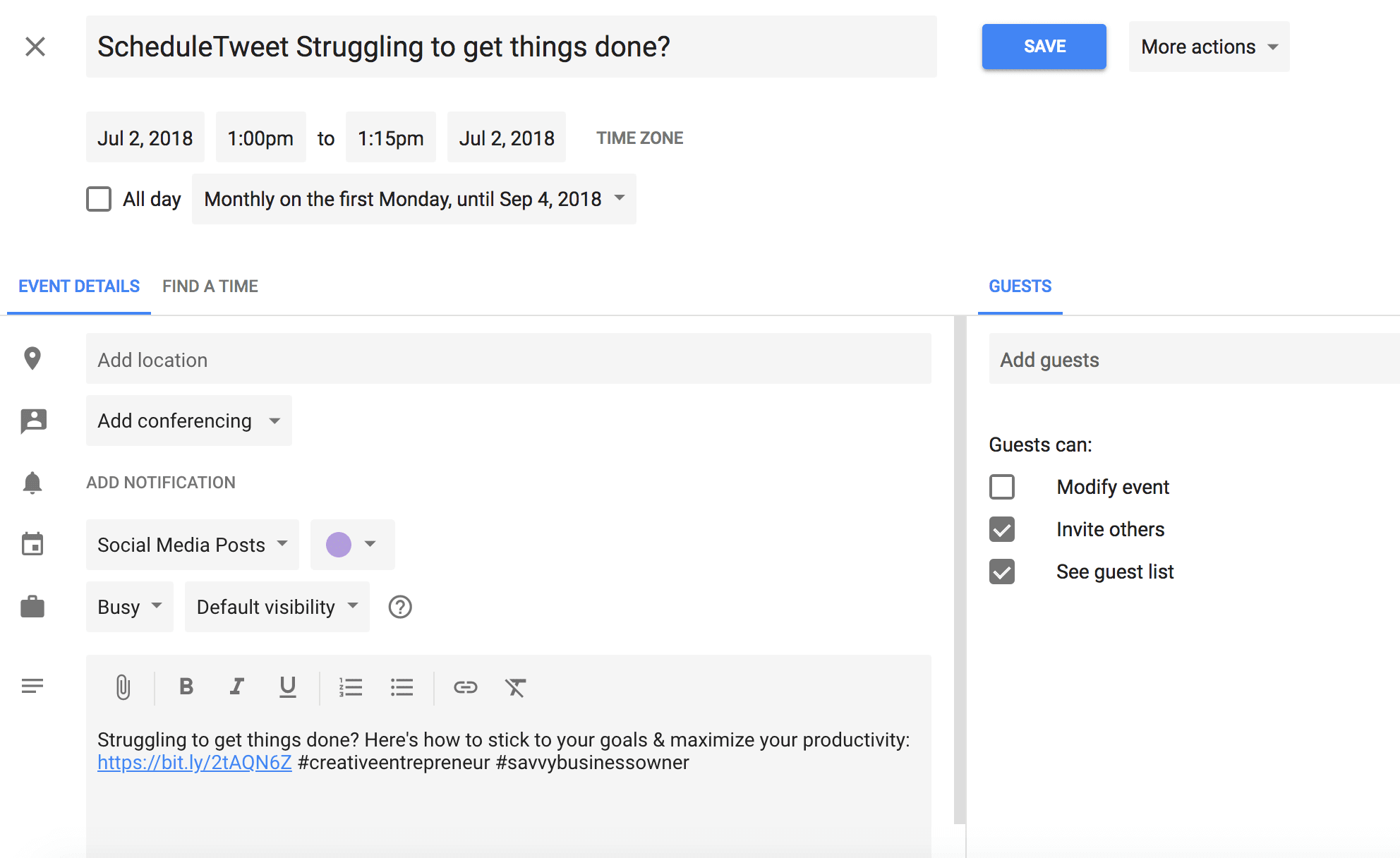Open the Time Zone settings
Image resolution: width=1400 pixels, height=858 pixels.
[x=640, y=138]
